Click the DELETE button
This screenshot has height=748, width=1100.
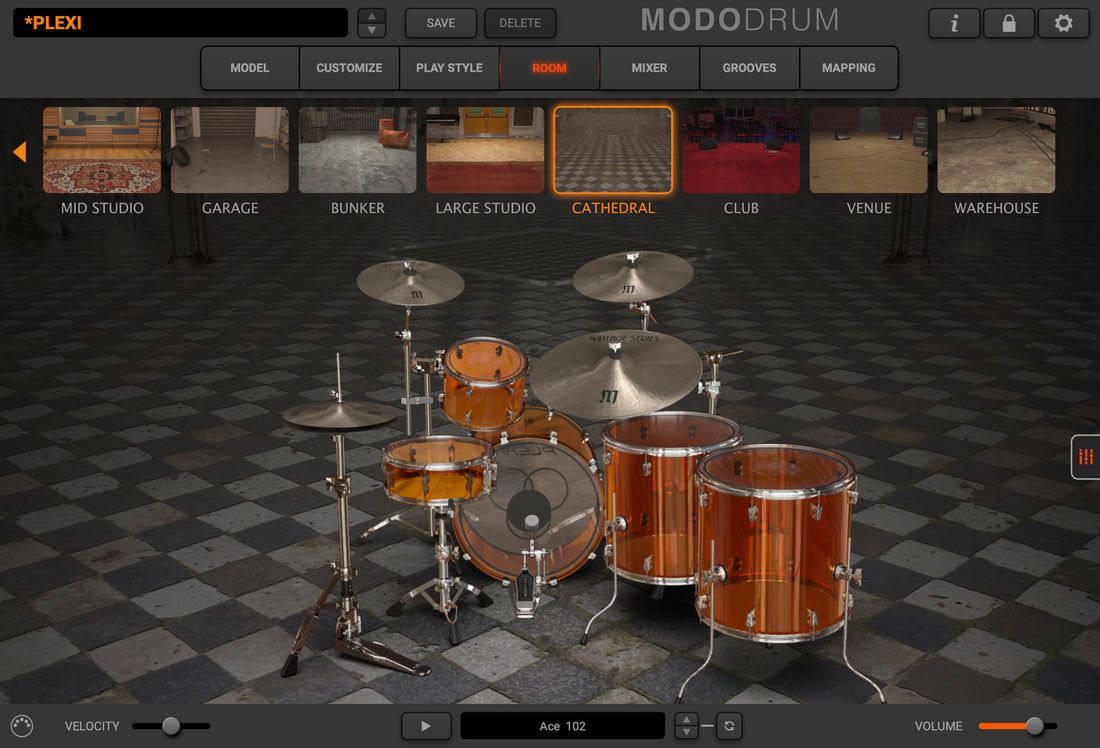(520, 23)
